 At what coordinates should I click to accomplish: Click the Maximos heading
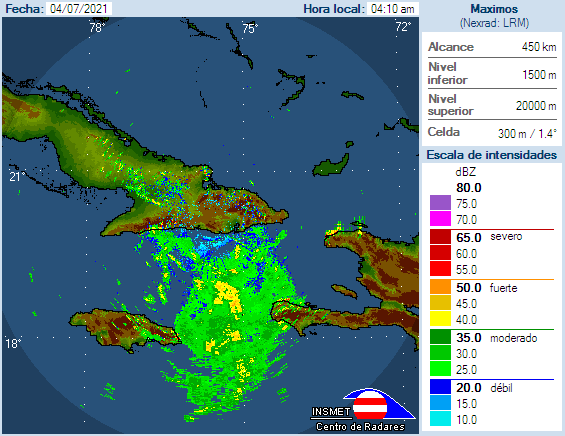[494, 9]
